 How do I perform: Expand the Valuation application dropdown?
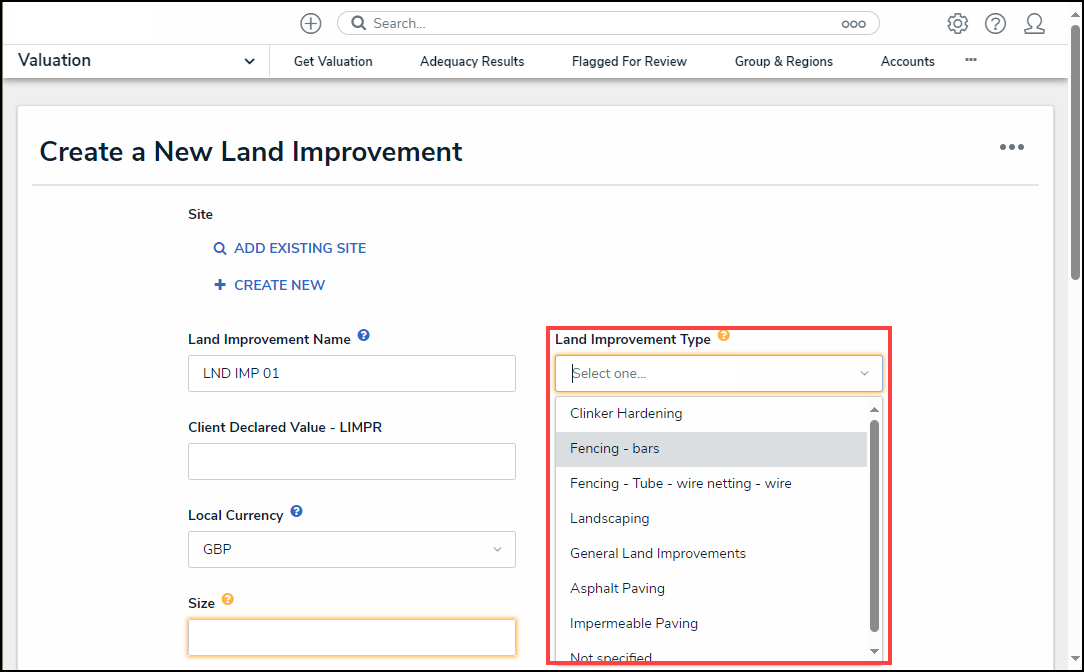click(x=250, y=61)
